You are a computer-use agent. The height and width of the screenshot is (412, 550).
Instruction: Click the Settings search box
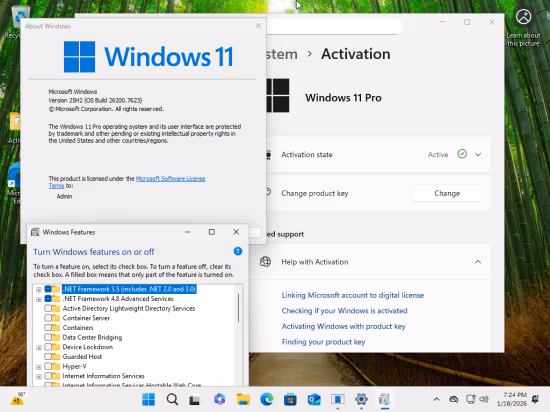pos(334,26)
